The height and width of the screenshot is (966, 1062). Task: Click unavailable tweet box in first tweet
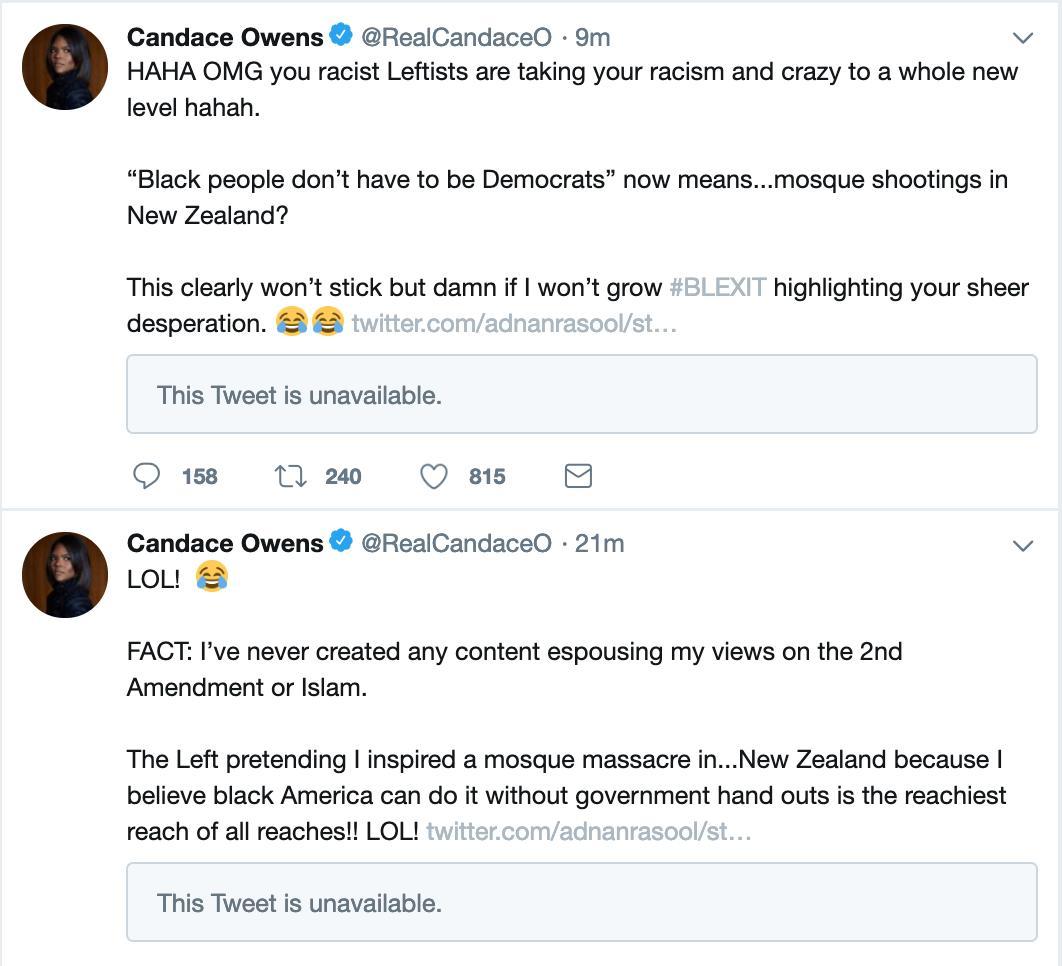[x=581, y=394]
